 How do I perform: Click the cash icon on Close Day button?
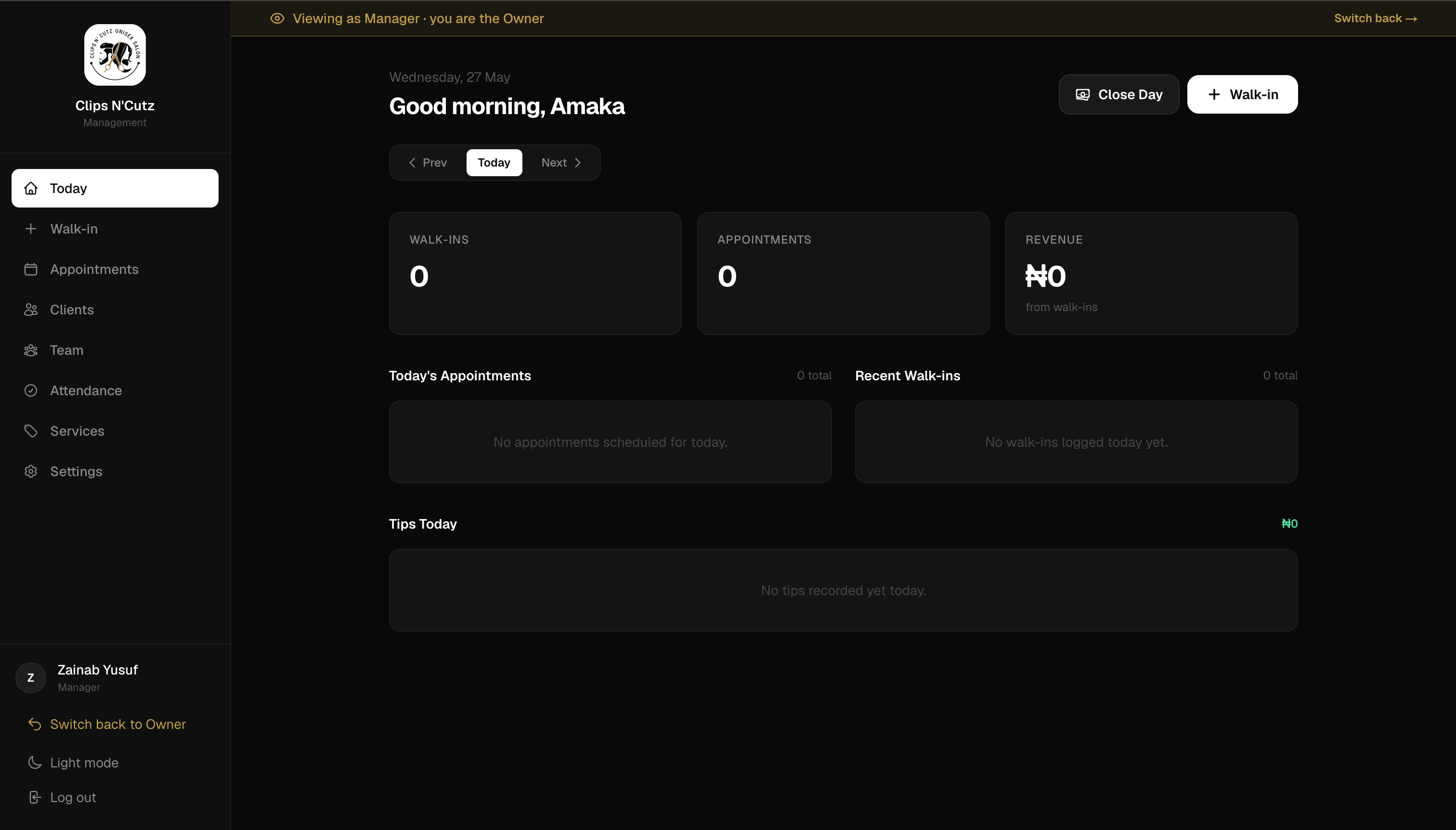(1082, 95)
